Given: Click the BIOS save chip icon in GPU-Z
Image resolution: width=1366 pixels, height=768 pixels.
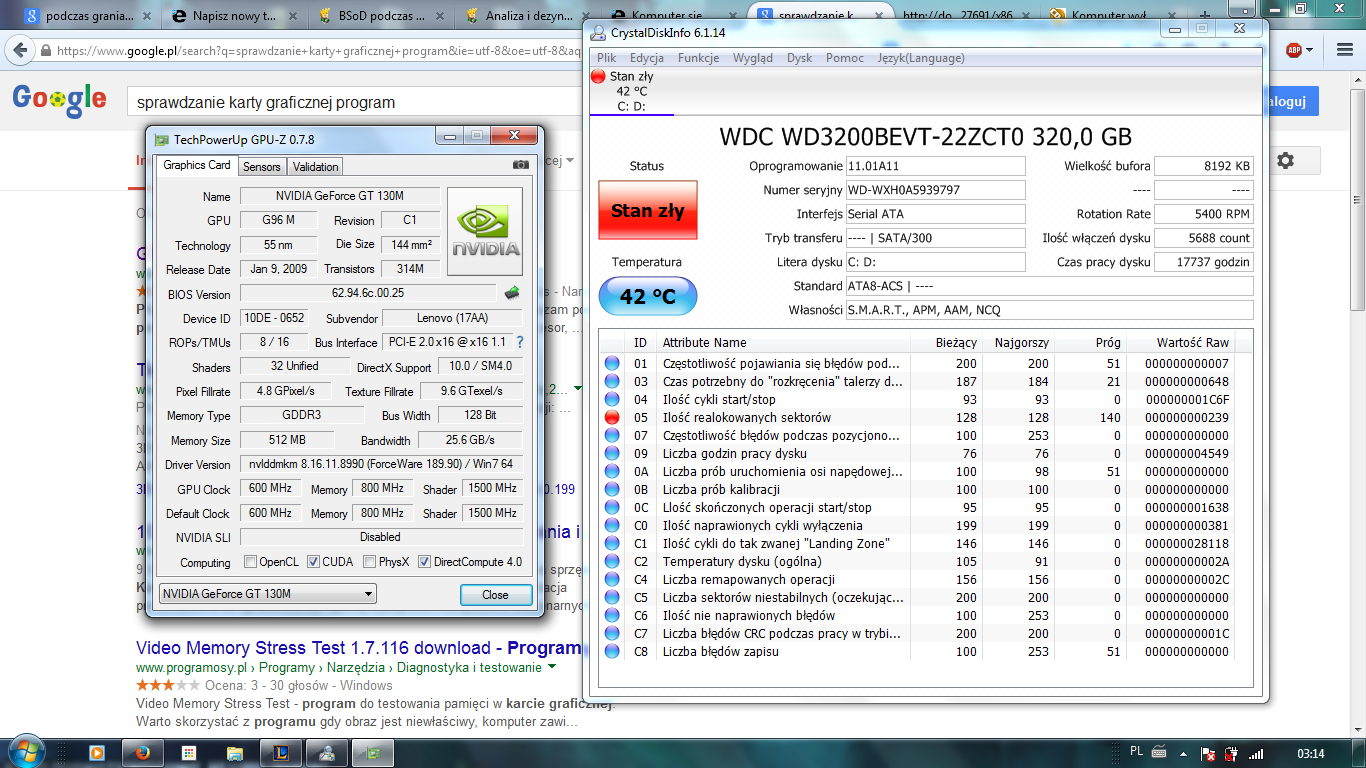Looking at the screenshot, I should [x=511, y=293].
